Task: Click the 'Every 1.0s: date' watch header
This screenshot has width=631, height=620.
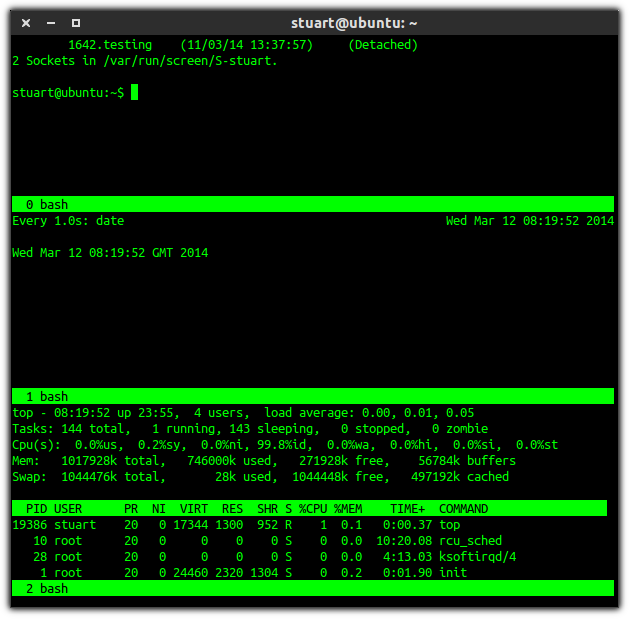Action: (68, 220)
